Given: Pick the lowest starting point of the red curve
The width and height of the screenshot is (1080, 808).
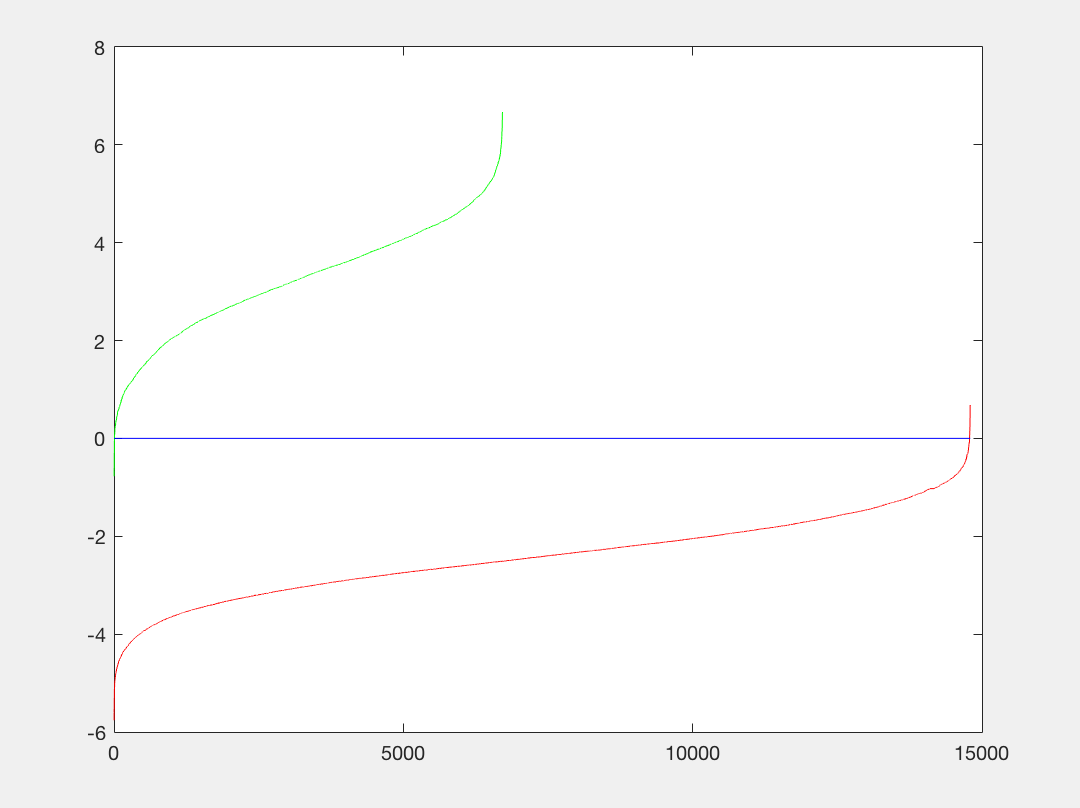Looking at the screenshot, I should pos(114,718).
